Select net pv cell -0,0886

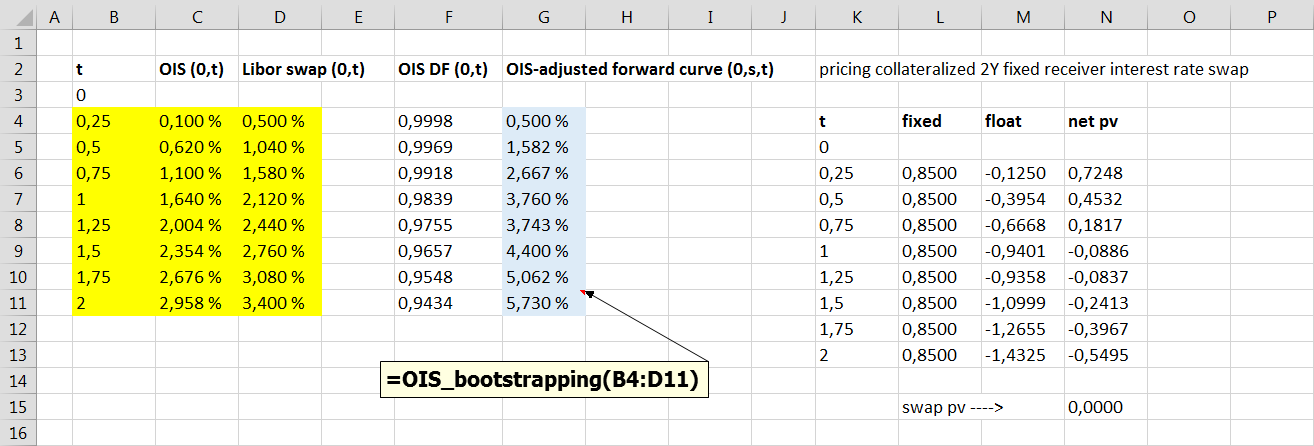tap(1106, 251)
